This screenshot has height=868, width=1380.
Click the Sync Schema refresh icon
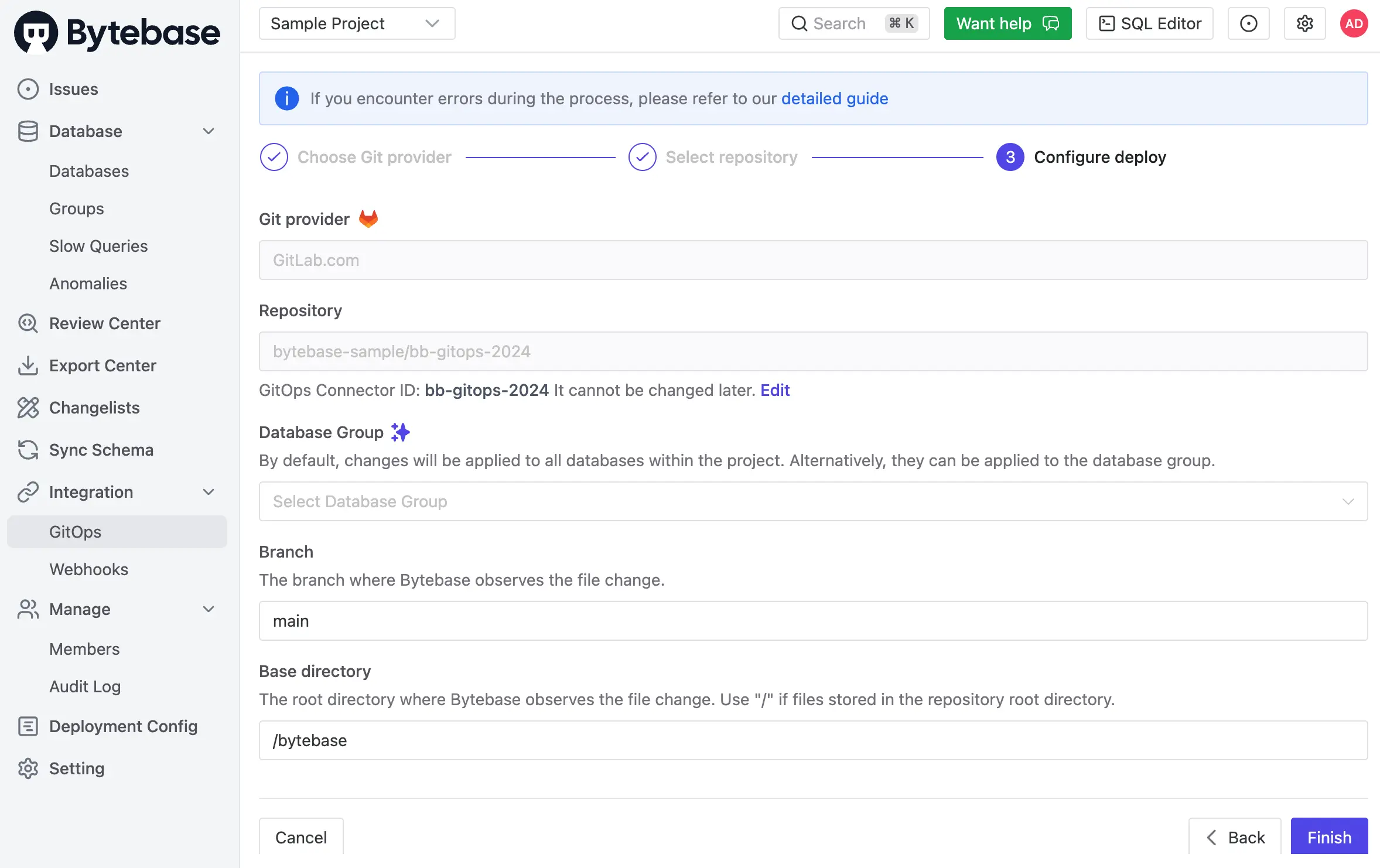pos(28,450)
